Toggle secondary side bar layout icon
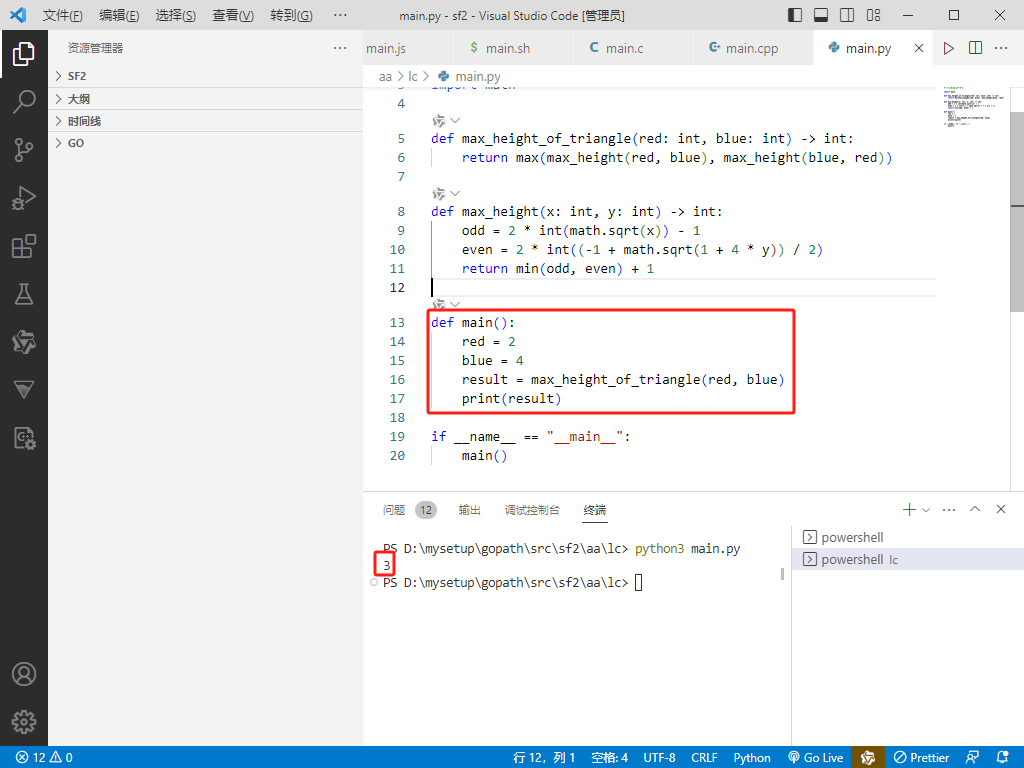The height and width of the screenshot is (768, 1024). pos(847,15)
